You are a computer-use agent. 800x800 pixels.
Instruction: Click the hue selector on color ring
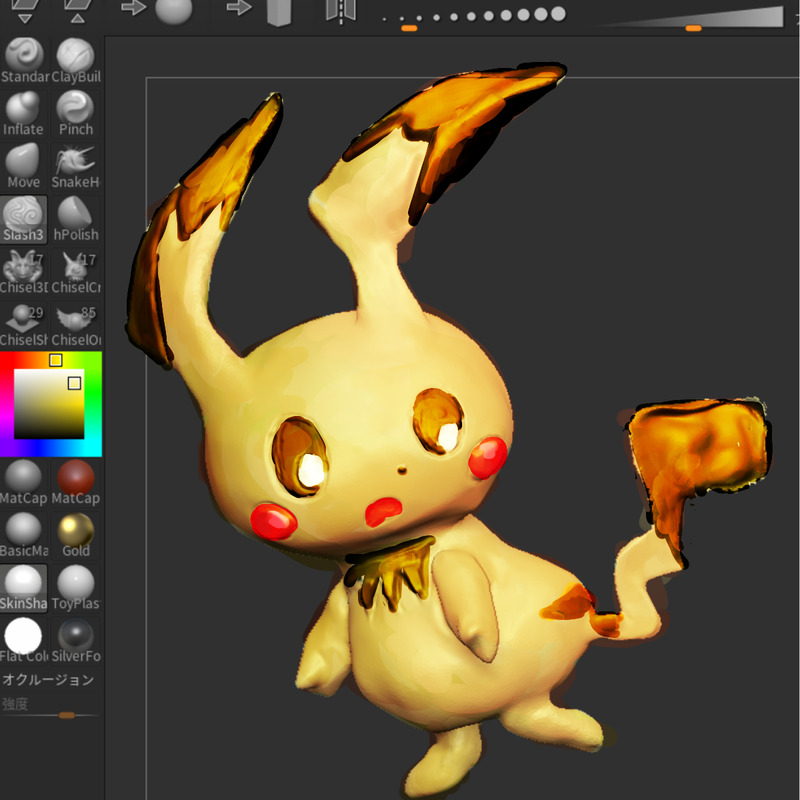[56, 360]
